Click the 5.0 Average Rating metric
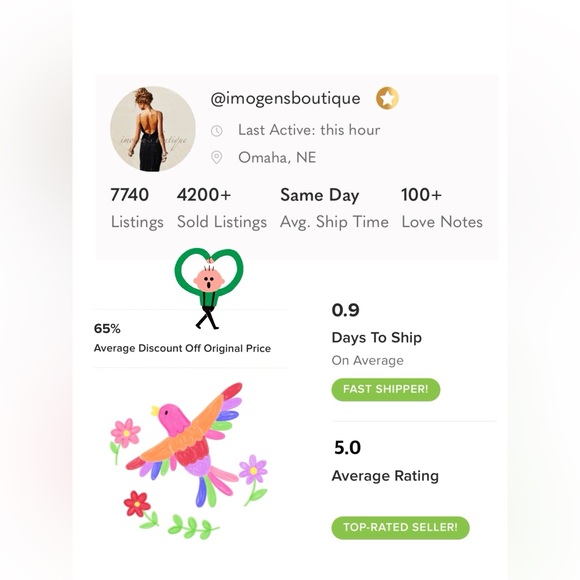 point(385,461)
